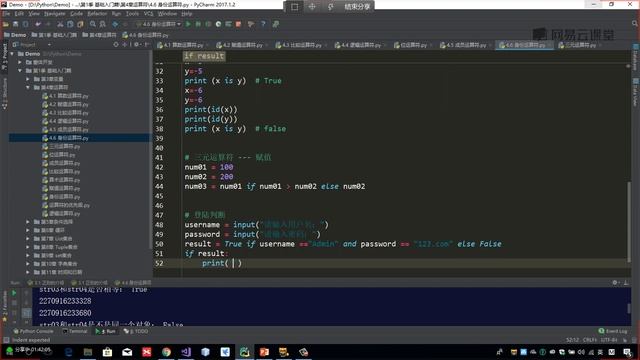The height and width of the screenshot is (360, 640).
Task: Collapse the 第4章 folder in the project tree
Action: (x=28, y=87)
